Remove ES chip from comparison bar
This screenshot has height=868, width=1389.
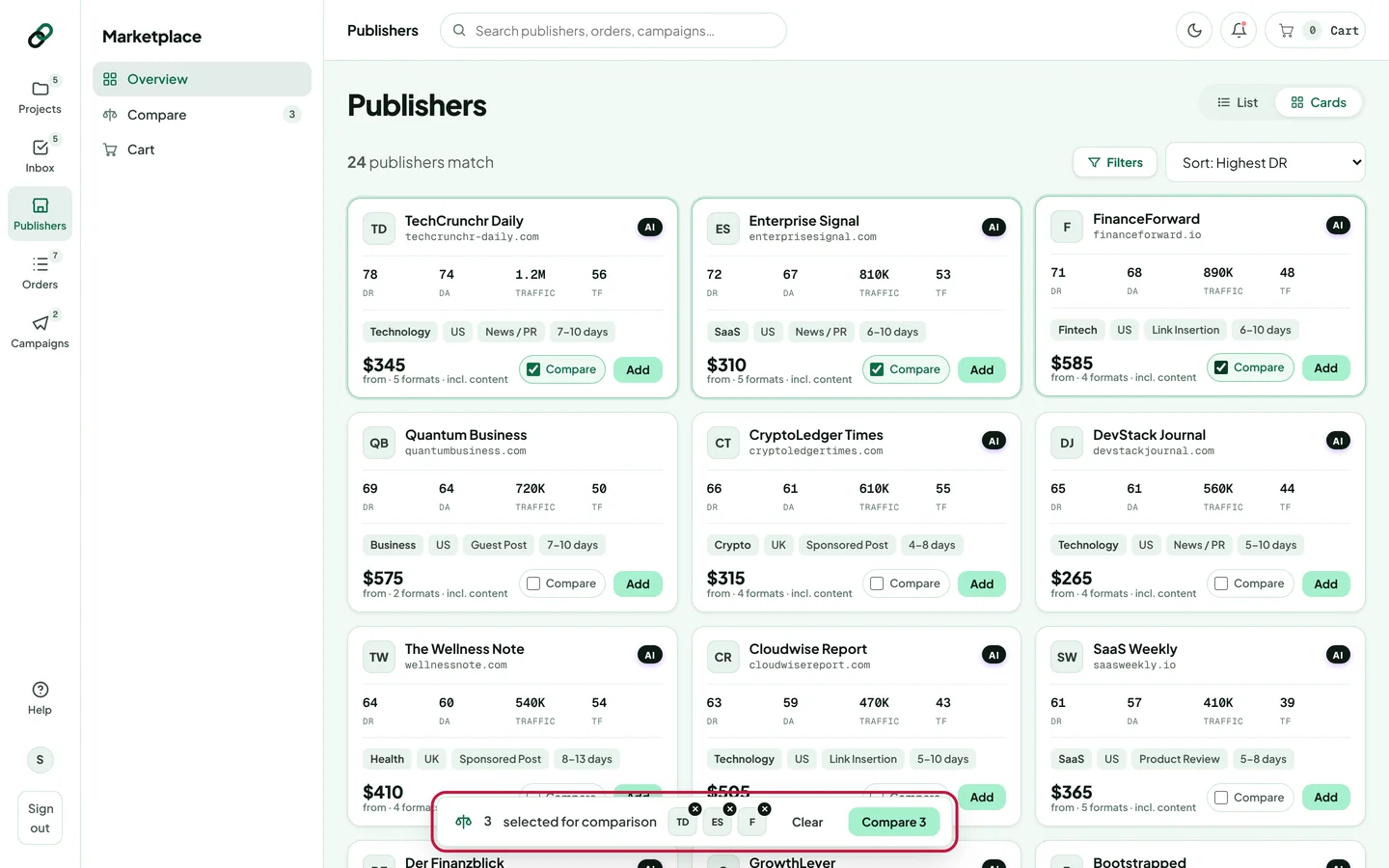(729, 809)
